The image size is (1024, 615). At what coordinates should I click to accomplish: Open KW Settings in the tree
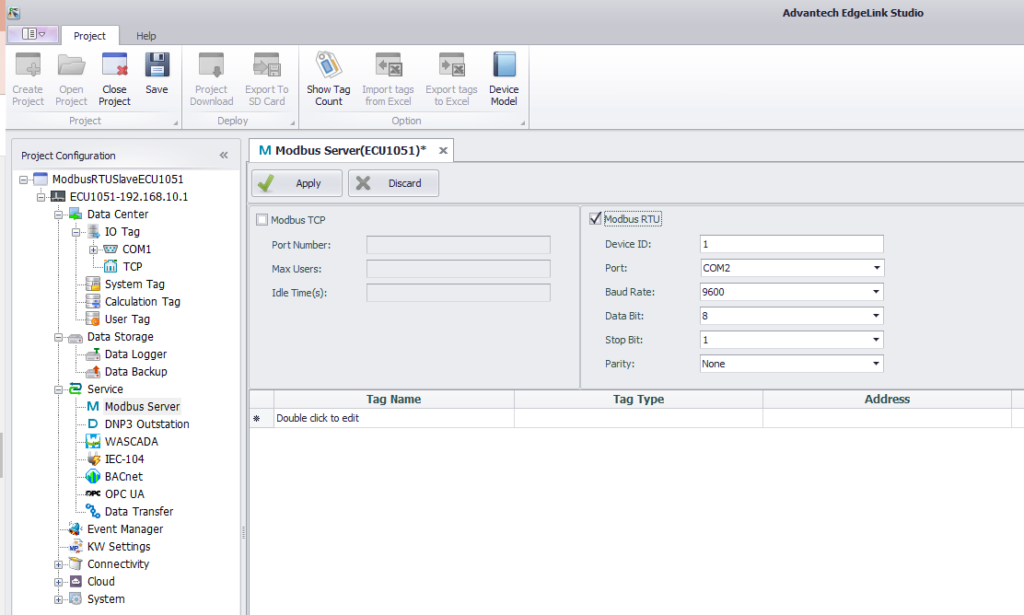(119, 547)
